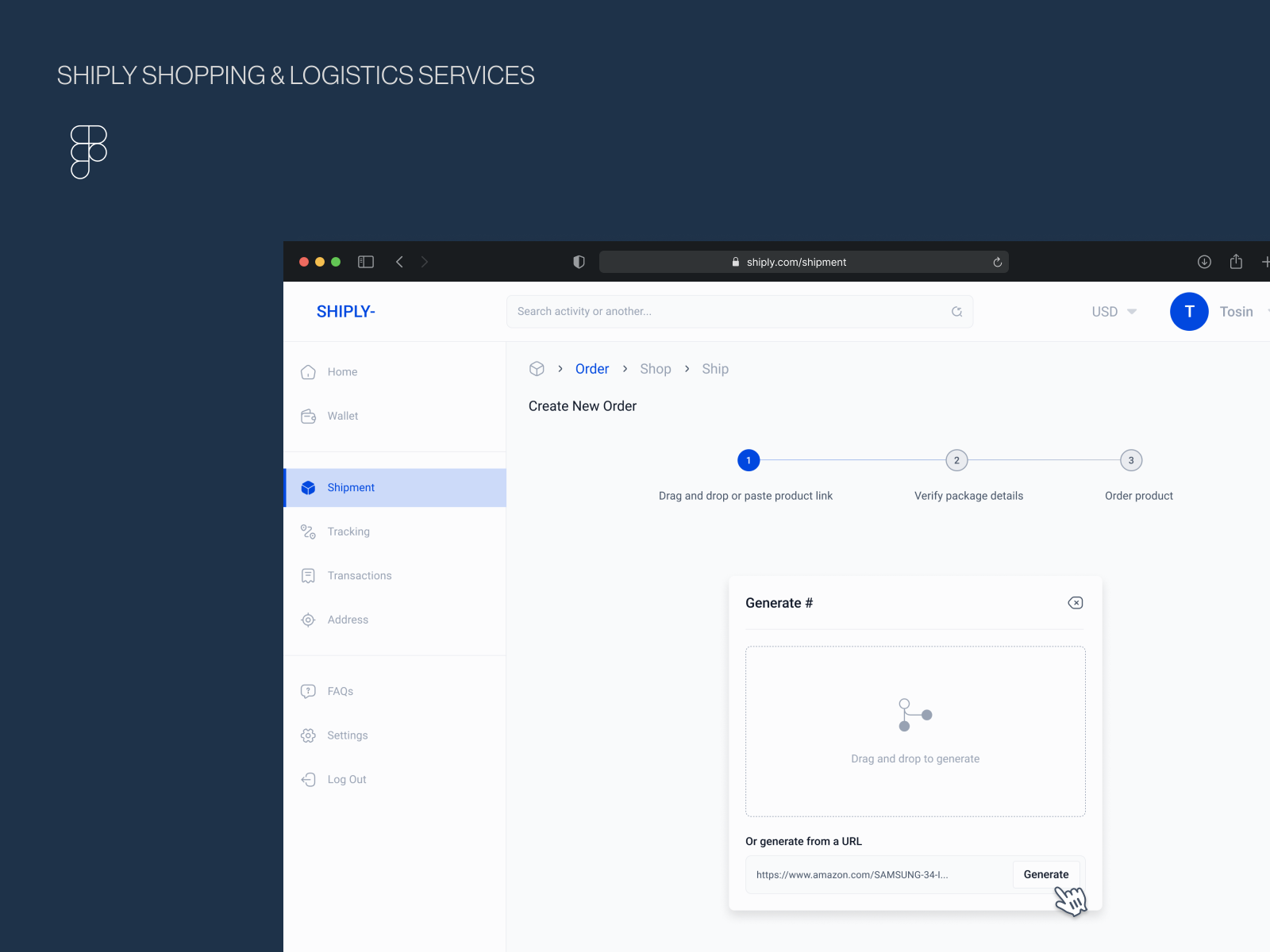Select Home in the navigation menu

(x=342, y=371)
